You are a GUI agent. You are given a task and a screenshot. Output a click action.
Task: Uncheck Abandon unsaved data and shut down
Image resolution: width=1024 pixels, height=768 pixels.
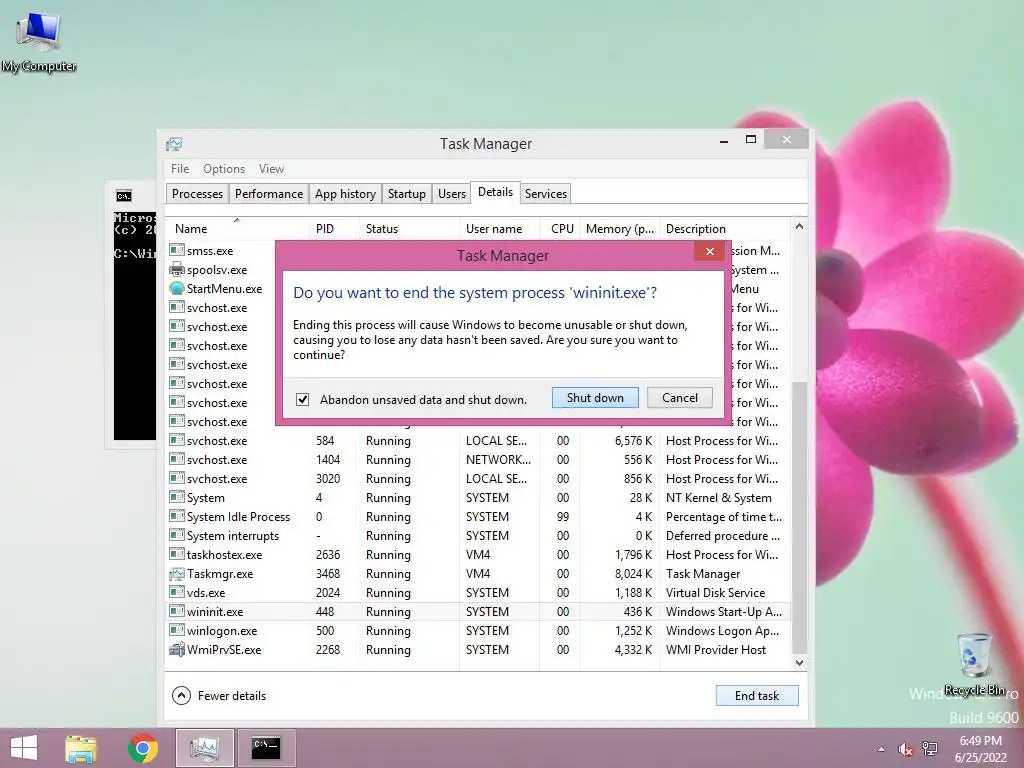pos(302,399)
